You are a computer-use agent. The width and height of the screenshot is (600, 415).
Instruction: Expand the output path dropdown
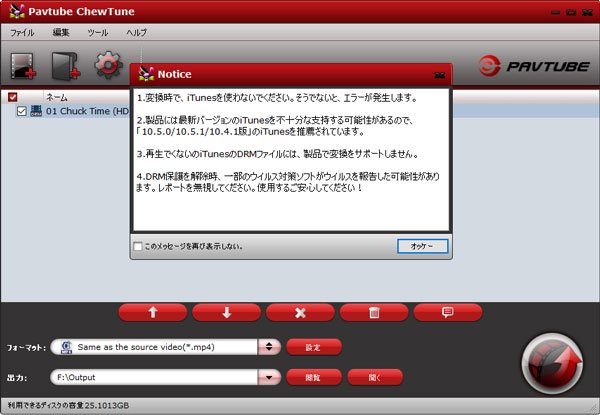(x=269, y=378)
